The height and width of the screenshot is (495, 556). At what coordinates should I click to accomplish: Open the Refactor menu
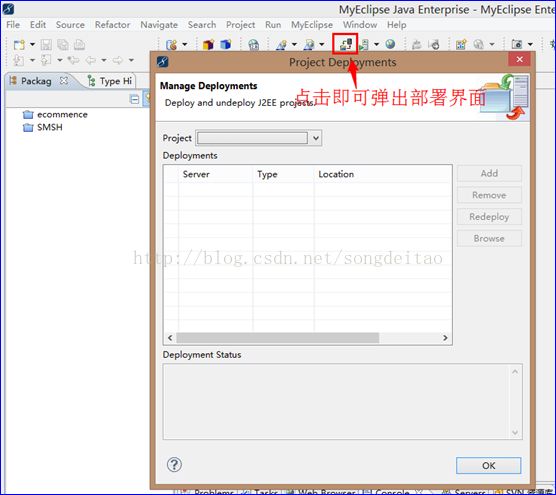112,25
